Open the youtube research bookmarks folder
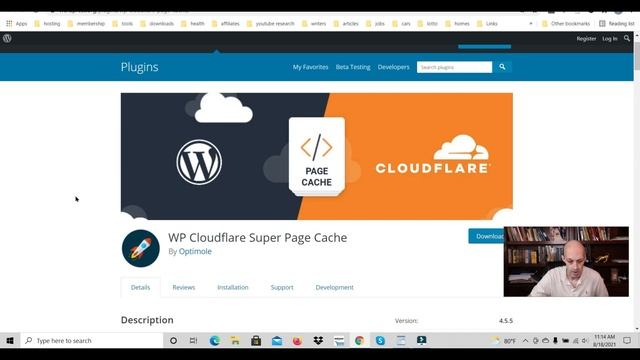This screenshot has width=640, height=360. point(271,24)
